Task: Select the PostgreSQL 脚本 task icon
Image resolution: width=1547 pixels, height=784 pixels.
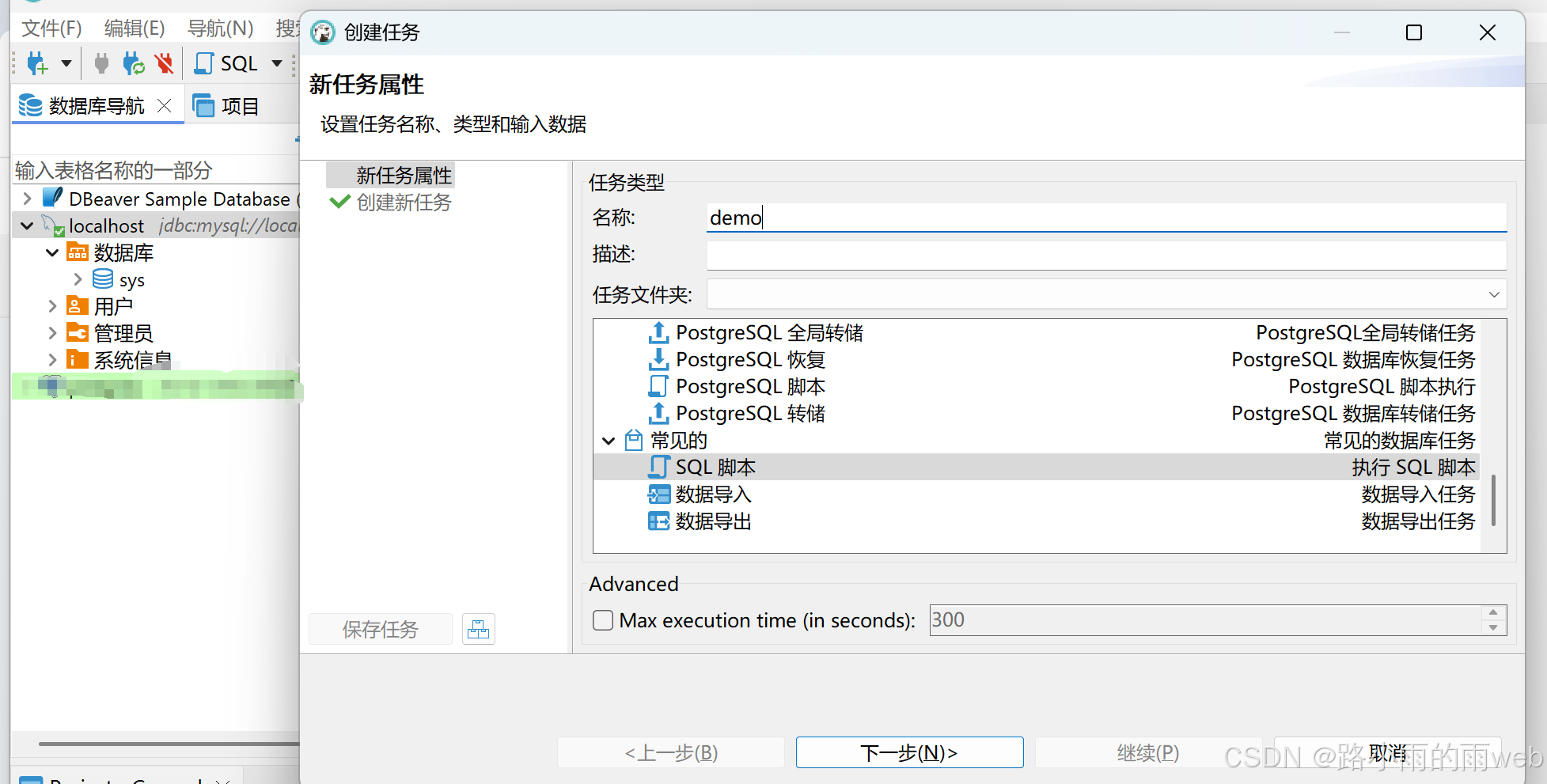Action: [x=658, y=387]
